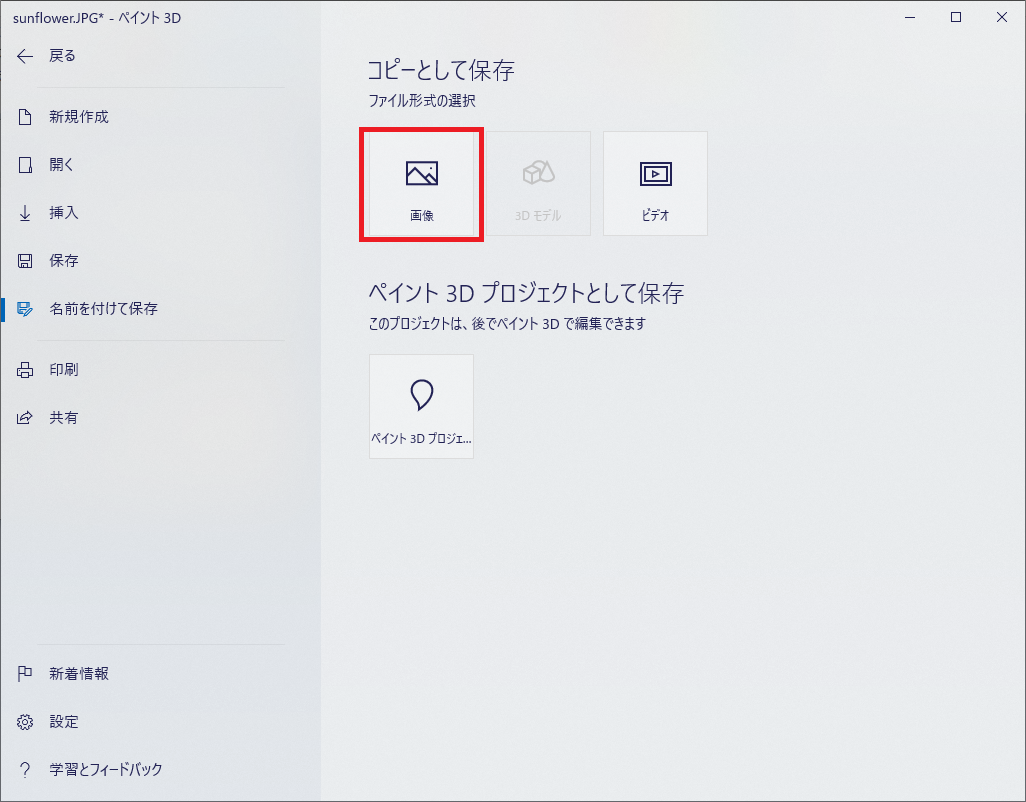Click the 名前を付けて保存 save-as icon
Image resolution: width=1026 pixels, height=802 pixels.
pos(24,308)
